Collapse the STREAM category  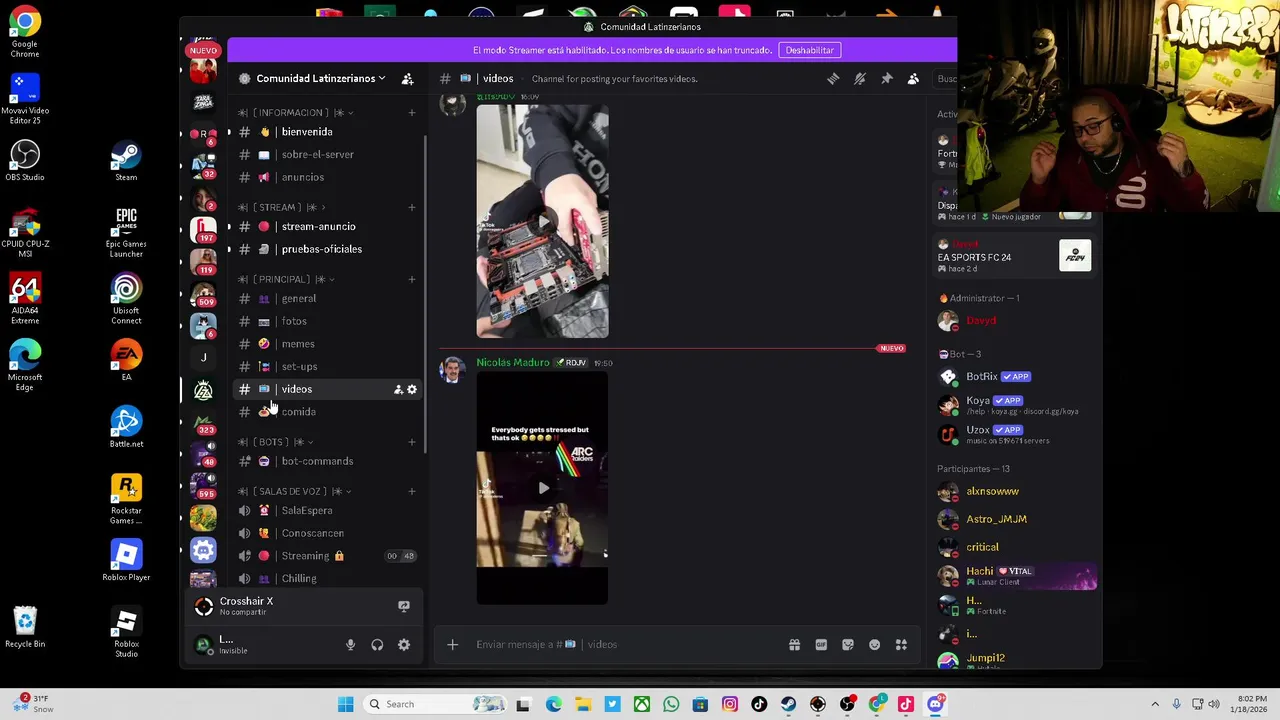(x=282, y=207)
